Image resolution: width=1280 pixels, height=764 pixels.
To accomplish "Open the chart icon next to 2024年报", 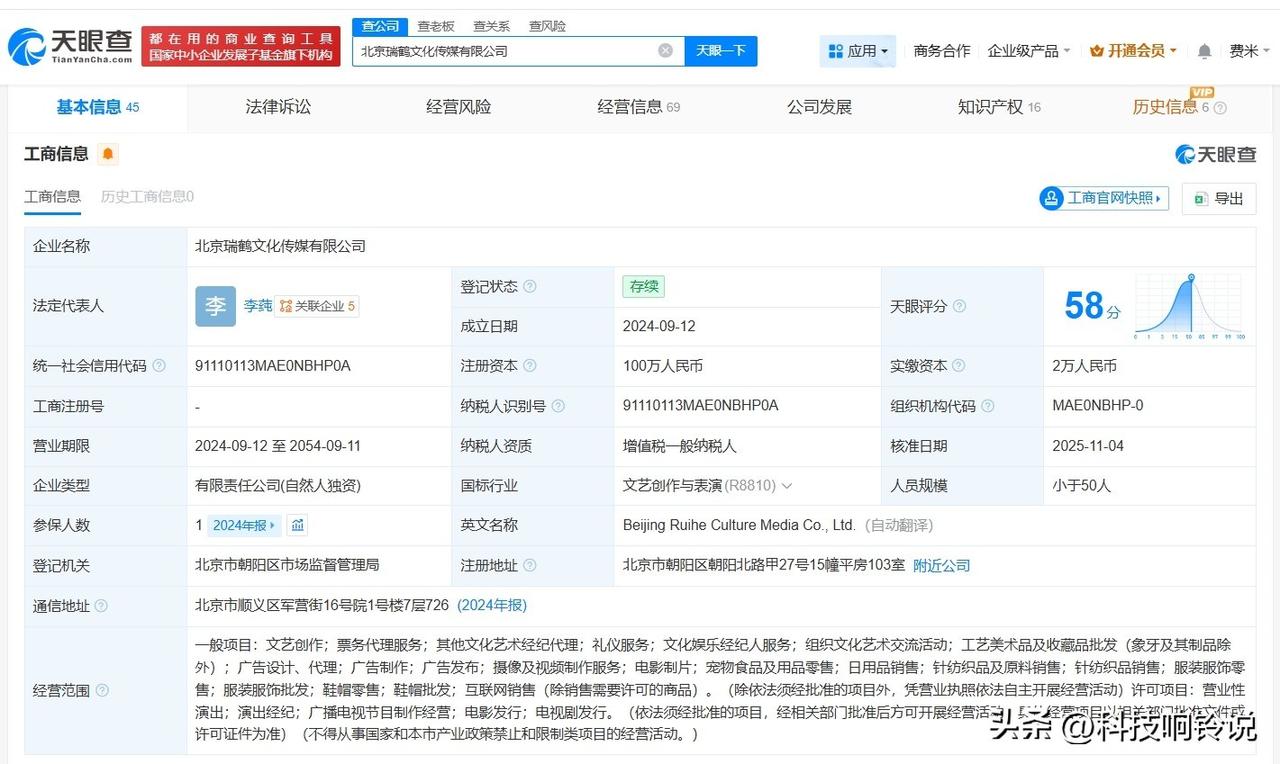I will point(297,525).
